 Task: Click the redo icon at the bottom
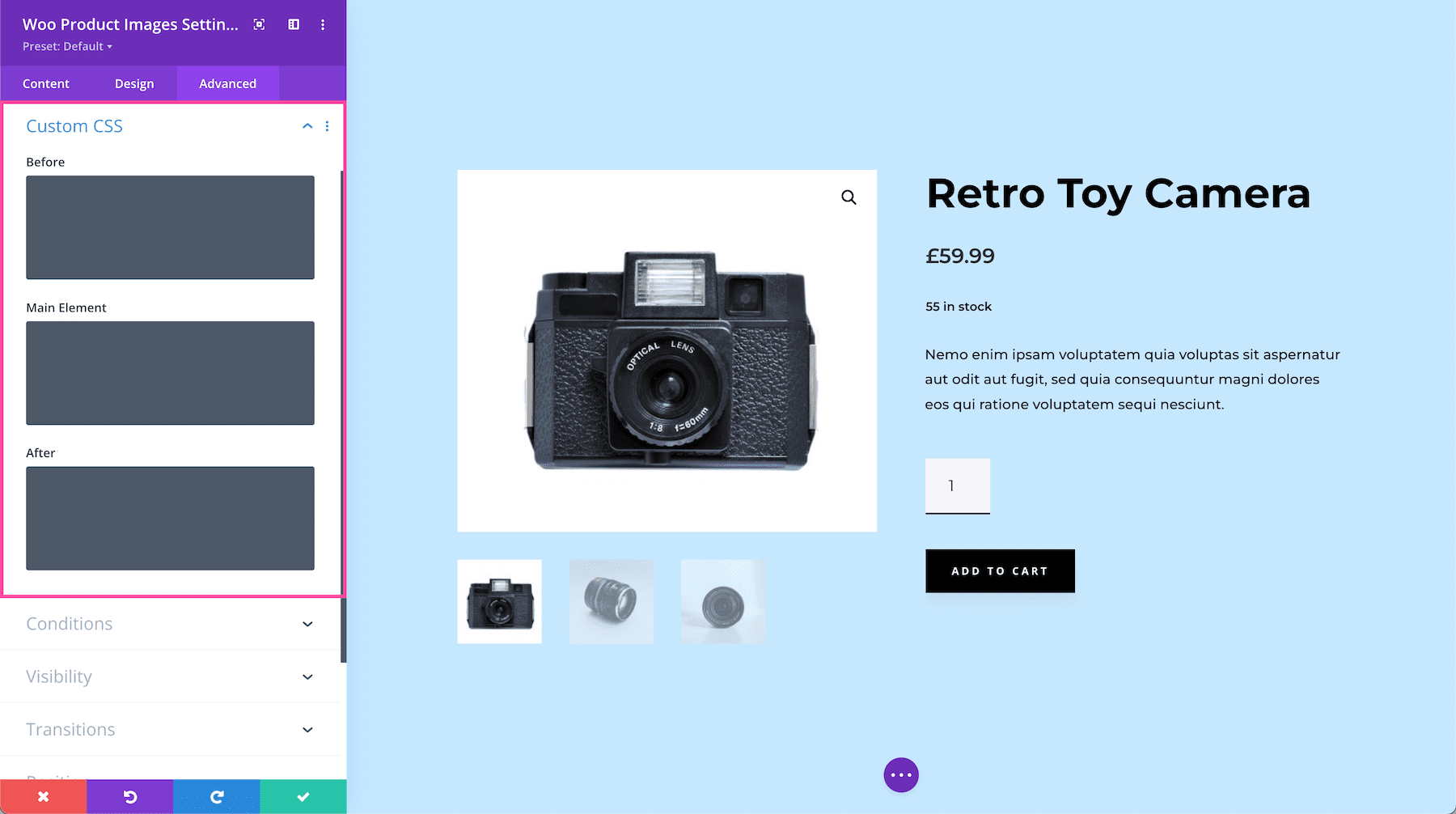(x=216, y=796)
